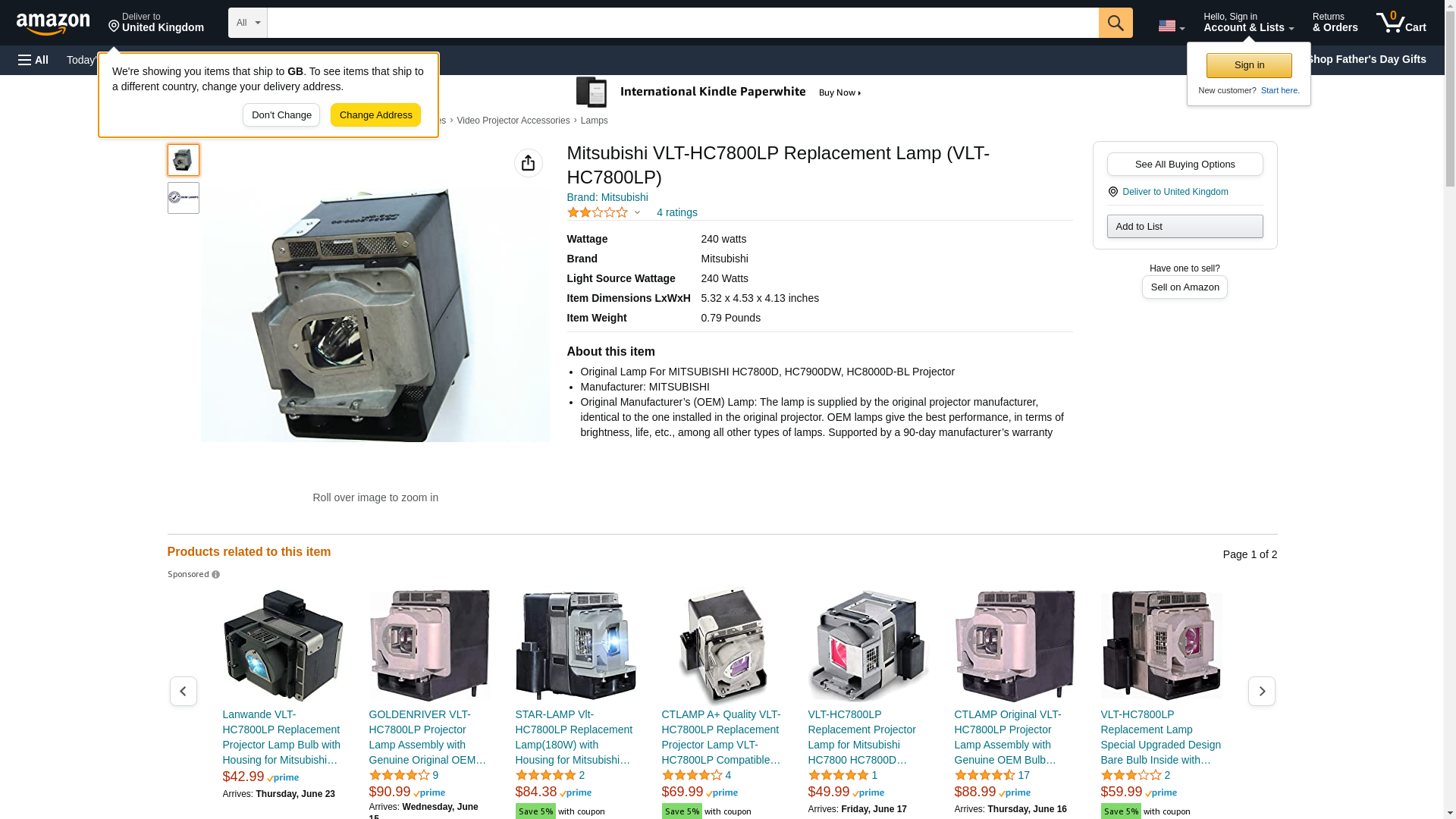Click in the search text field
The height and width of the screenshot is (819, 1456).
(682, 23)
